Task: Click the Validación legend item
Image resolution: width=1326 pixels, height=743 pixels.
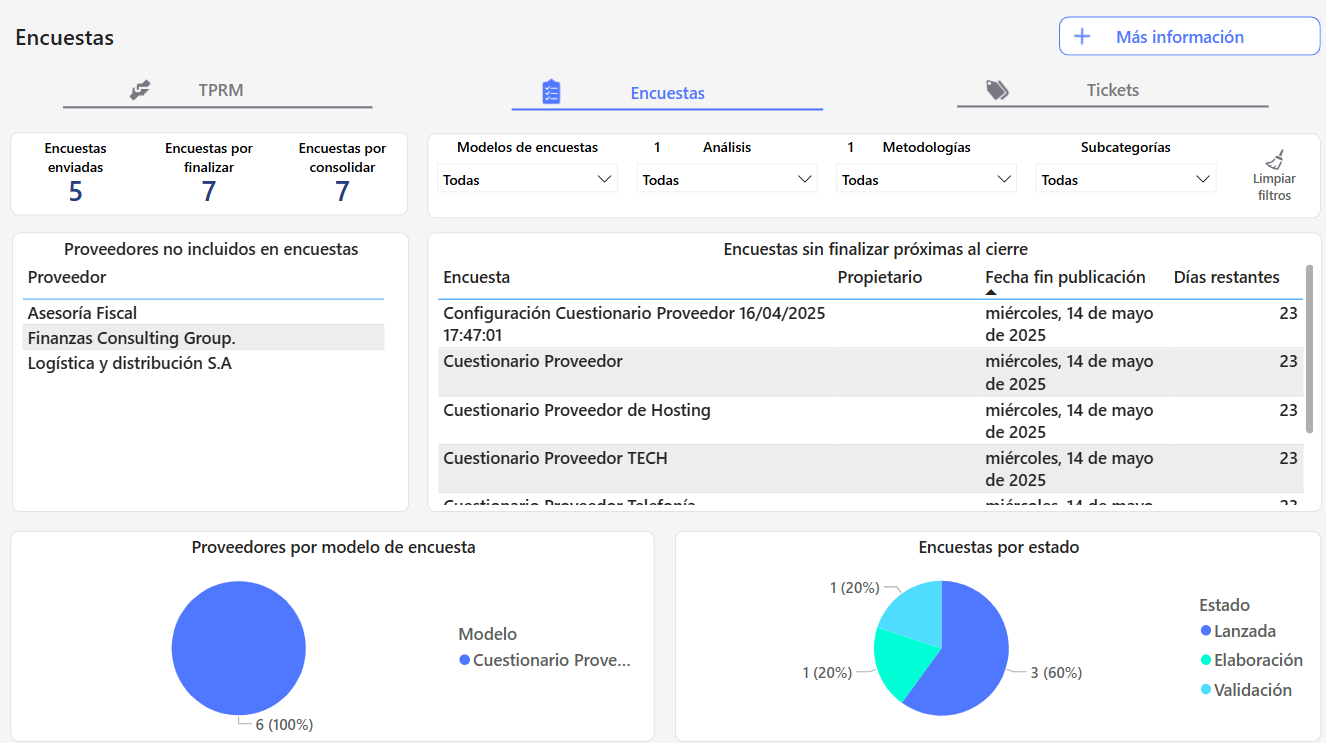Action: coord(1252,690)
